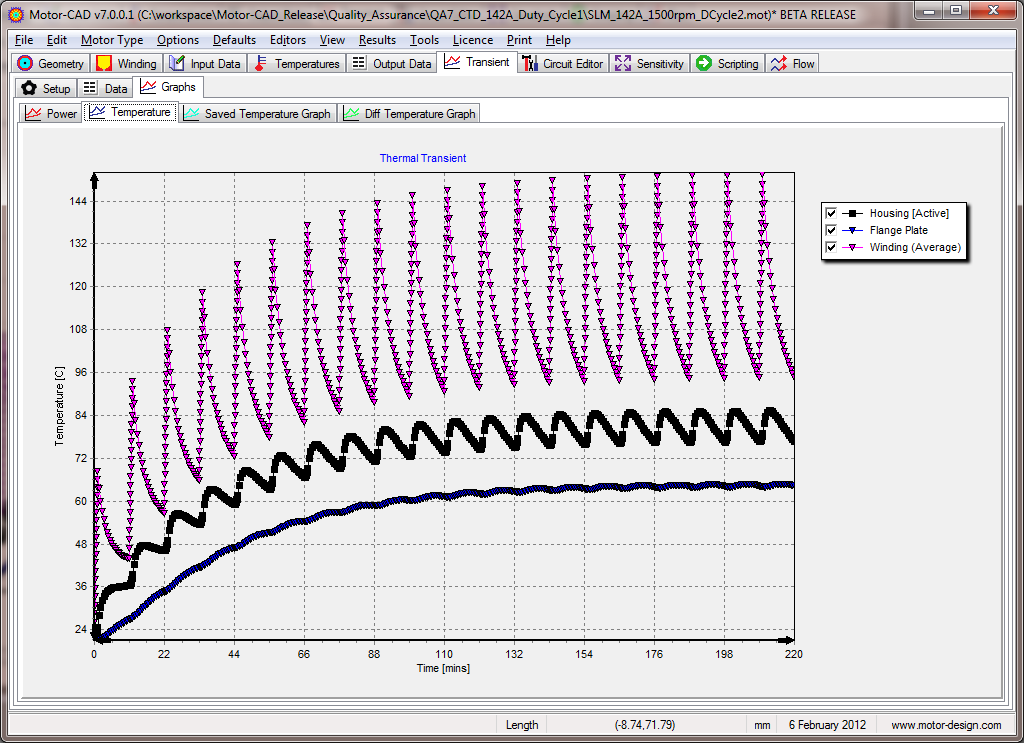Open the Edit menu
Screen dimensions: 1024x743
click(x=57, y=40)
